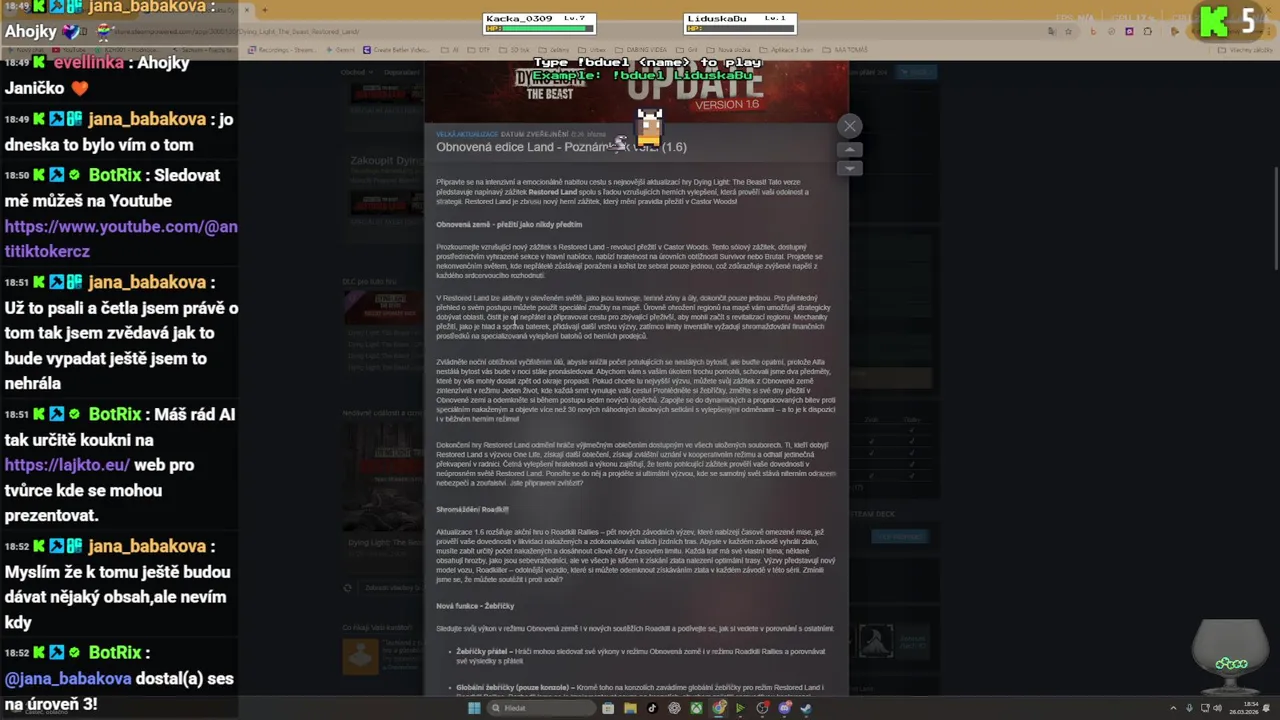1280x720 pixels.
Task: Open ChatGPT app from the taskbar
Action: 674,708
